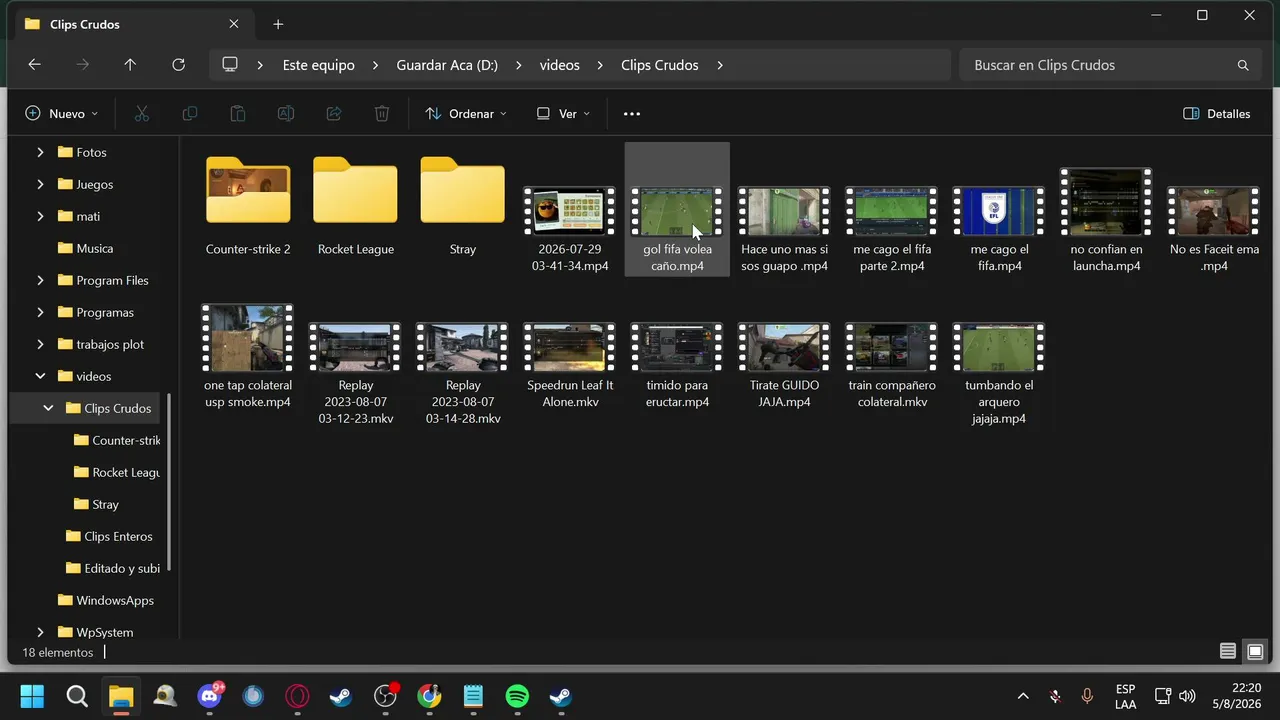Open OBS Studio from the taskbar

[386, 696]
